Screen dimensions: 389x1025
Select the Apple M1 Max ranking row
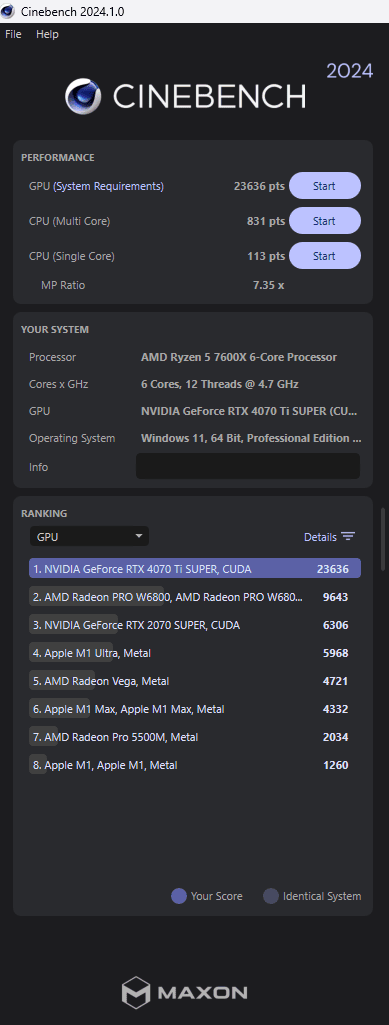pyautogui.click(x=195, y=709)
